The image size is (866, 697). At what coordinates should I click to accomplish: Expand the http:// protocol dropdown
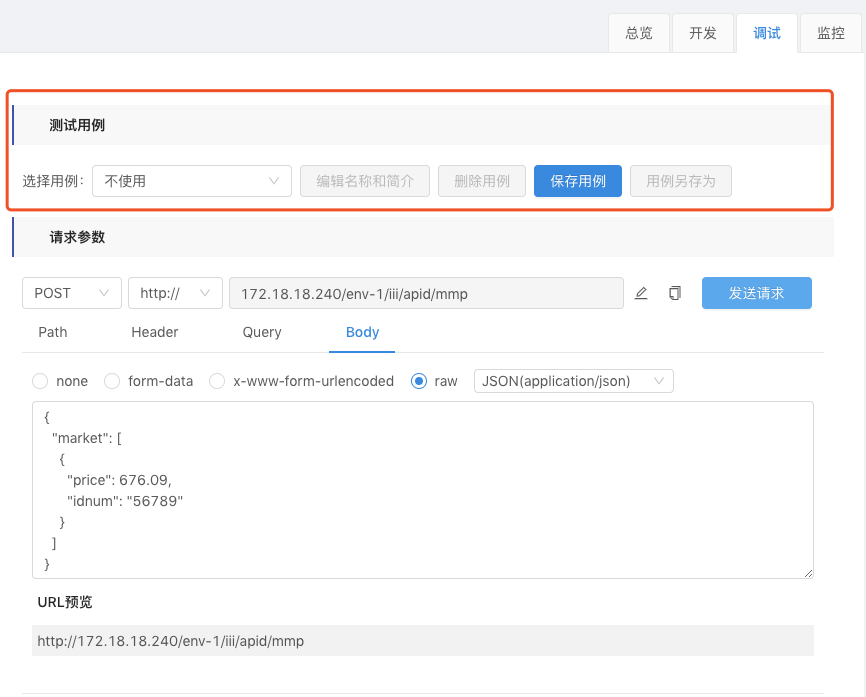(x=175, y=293)
